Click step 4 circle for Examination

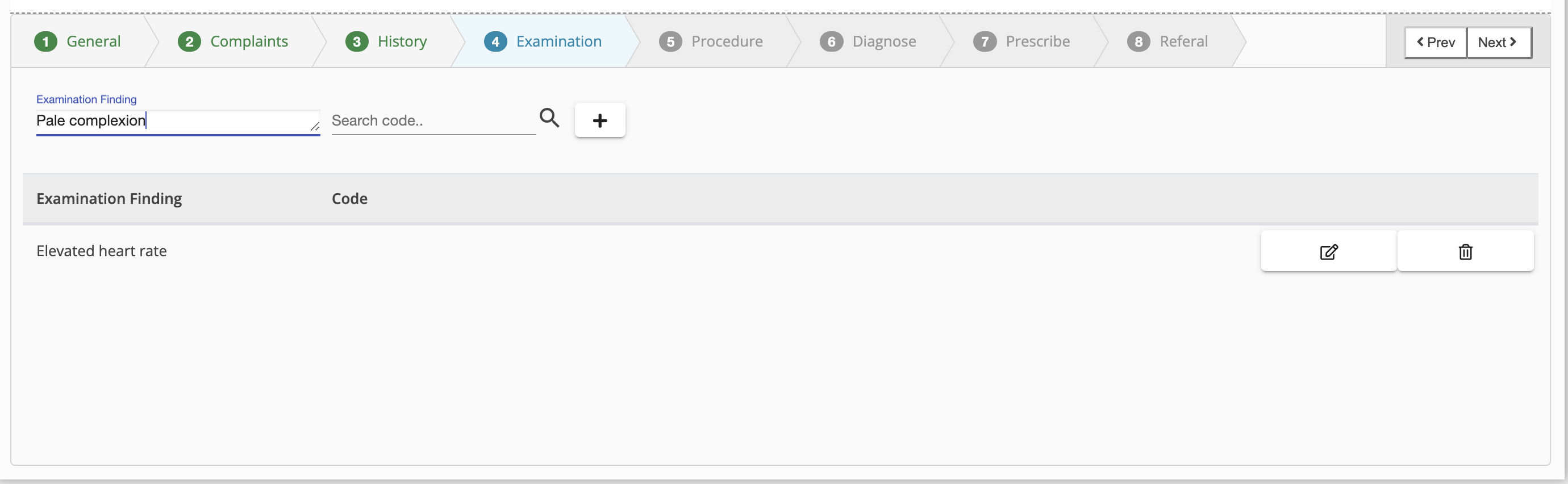coord(495,42)
